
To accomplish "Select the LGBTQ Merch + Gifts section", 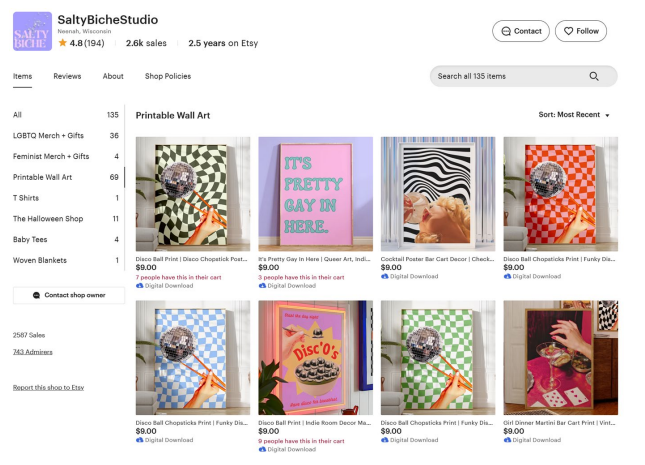I will point(51,135).
